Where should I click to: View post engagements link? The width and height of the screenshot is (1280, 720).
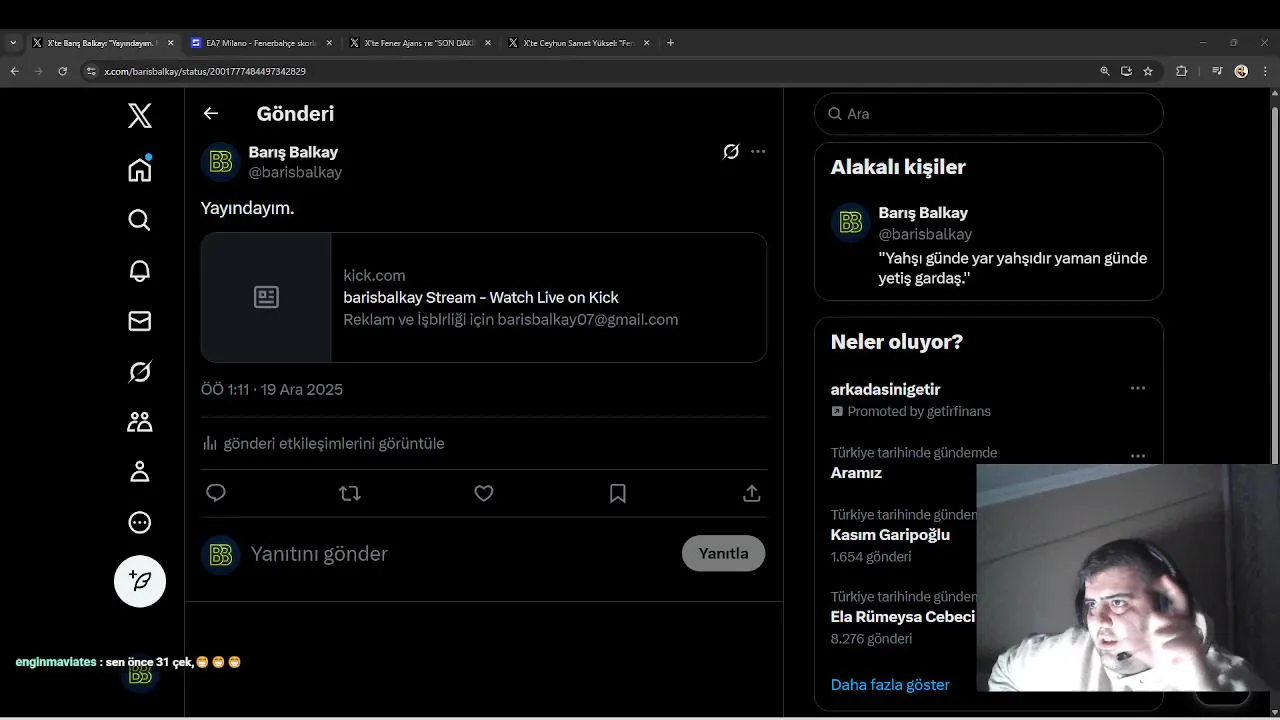[x=323, y=443]
